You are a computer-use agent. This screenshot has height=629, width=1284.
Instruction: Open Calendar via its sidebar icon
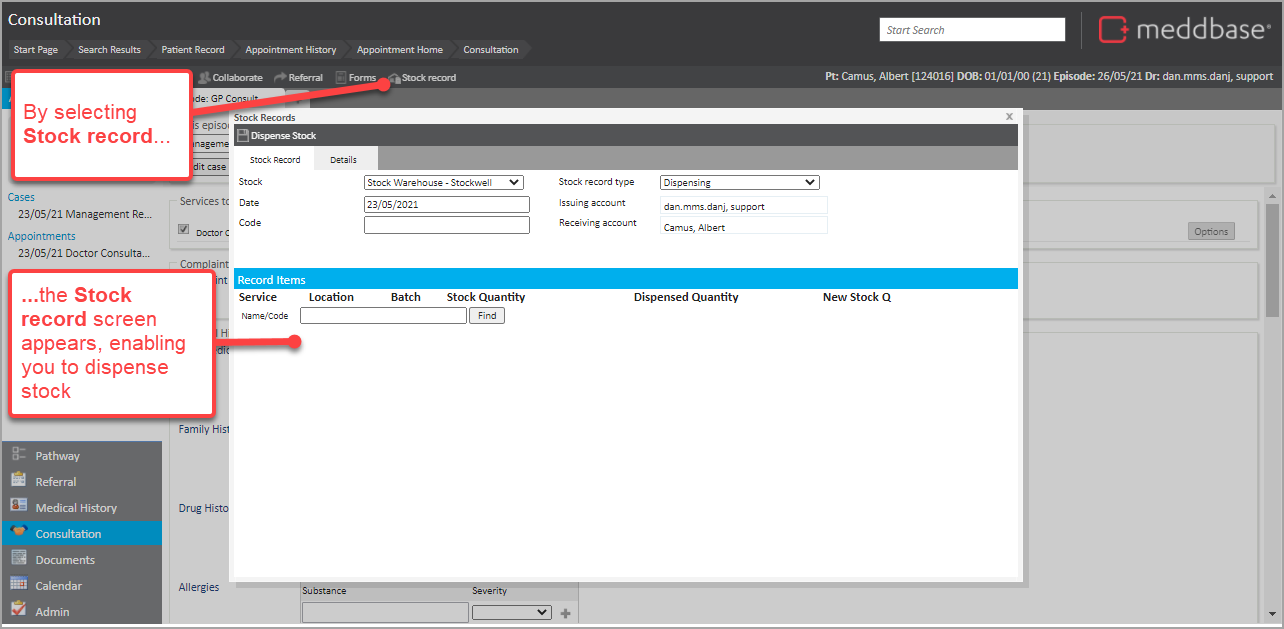[19, 585]
